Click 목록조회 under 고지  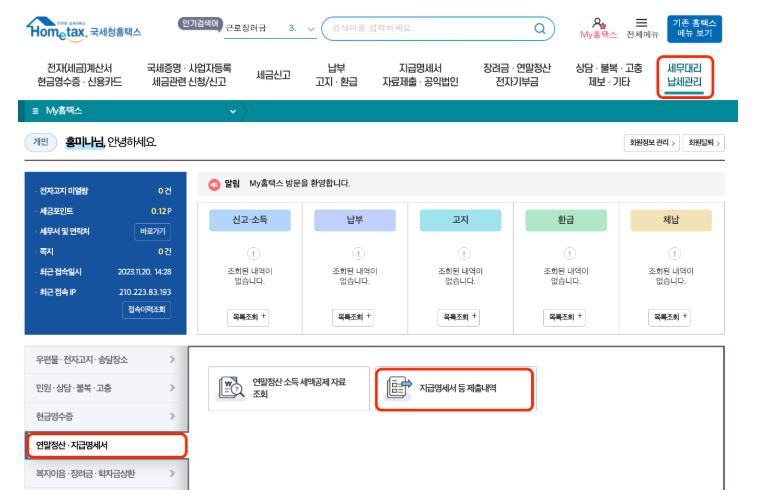(459, 317)
